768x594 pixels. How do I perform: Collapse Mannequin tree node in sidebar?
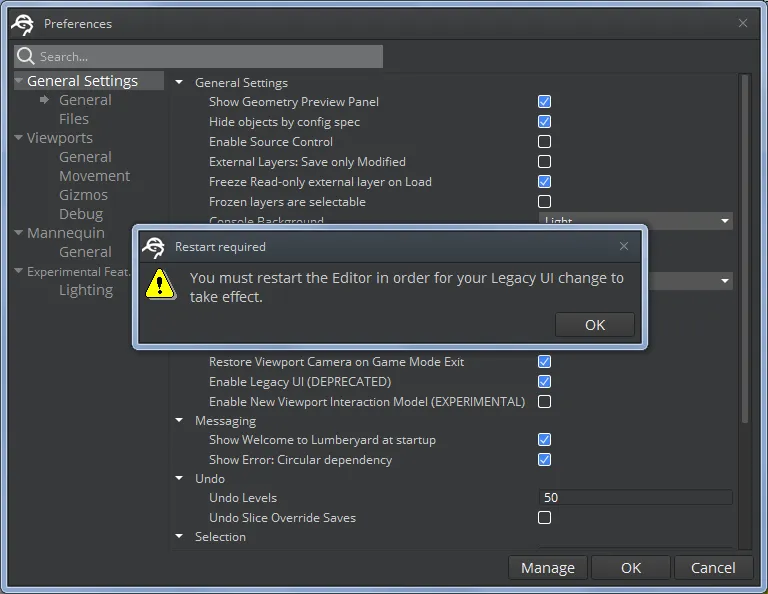19,233
